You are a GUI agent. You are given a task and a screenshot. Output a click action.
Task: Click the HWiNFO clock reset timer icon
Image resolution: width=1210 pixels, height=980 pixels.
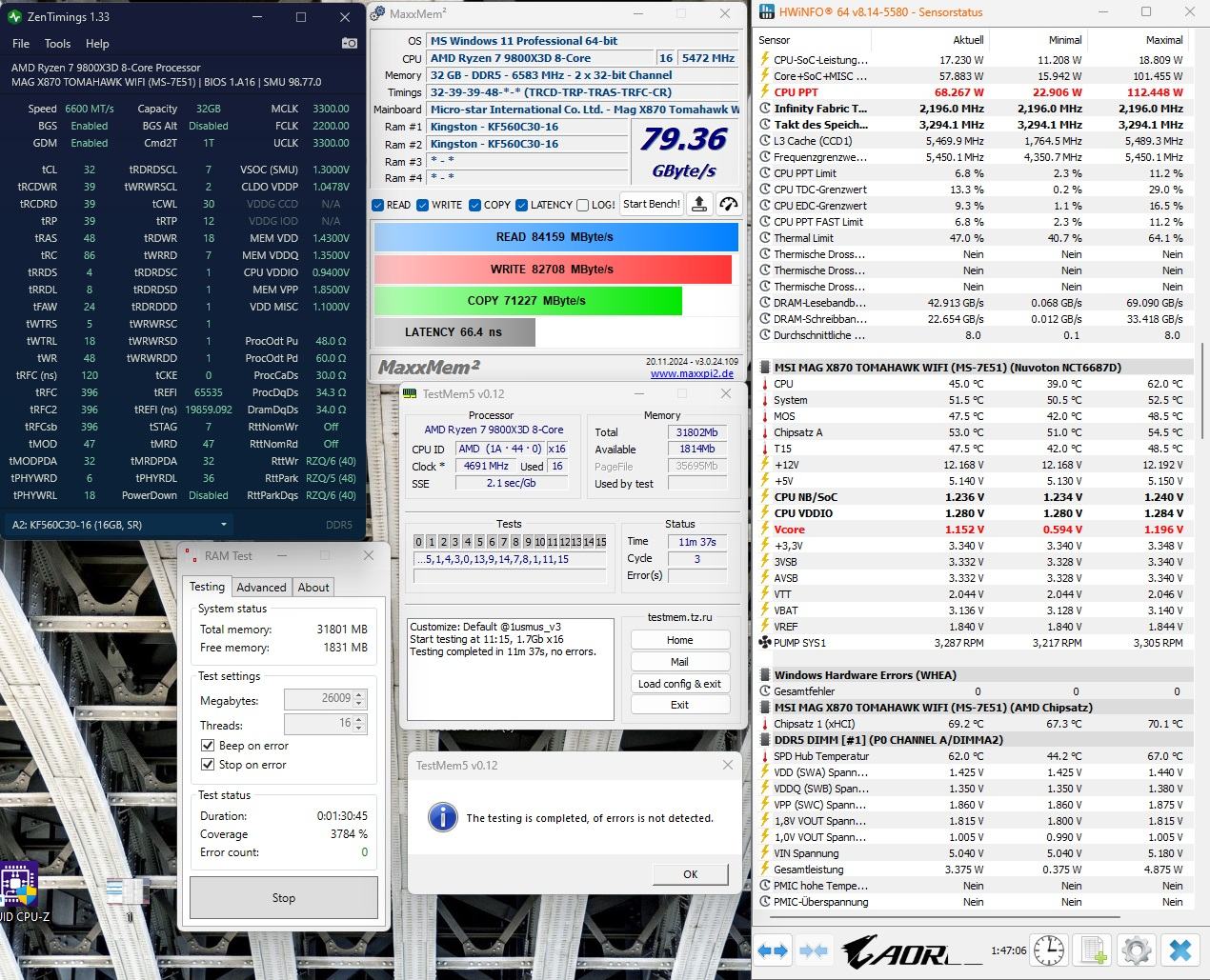tap(1049, 950)
